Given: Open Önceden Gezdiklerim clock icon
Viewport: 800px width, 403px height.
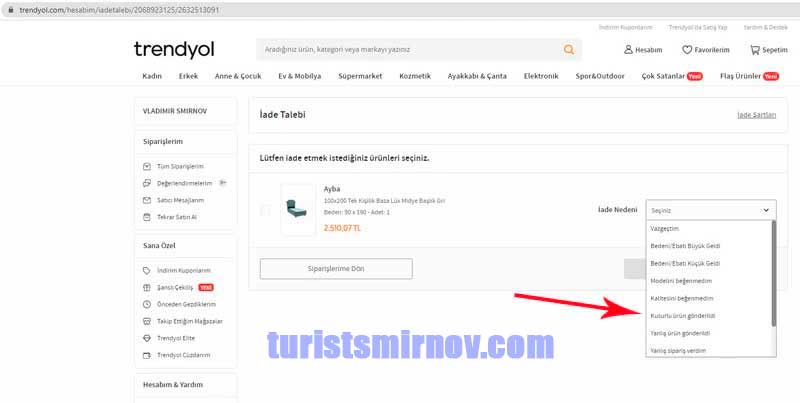Looking at the screenshot, I should pyautogui.click(x=147, y=304).
